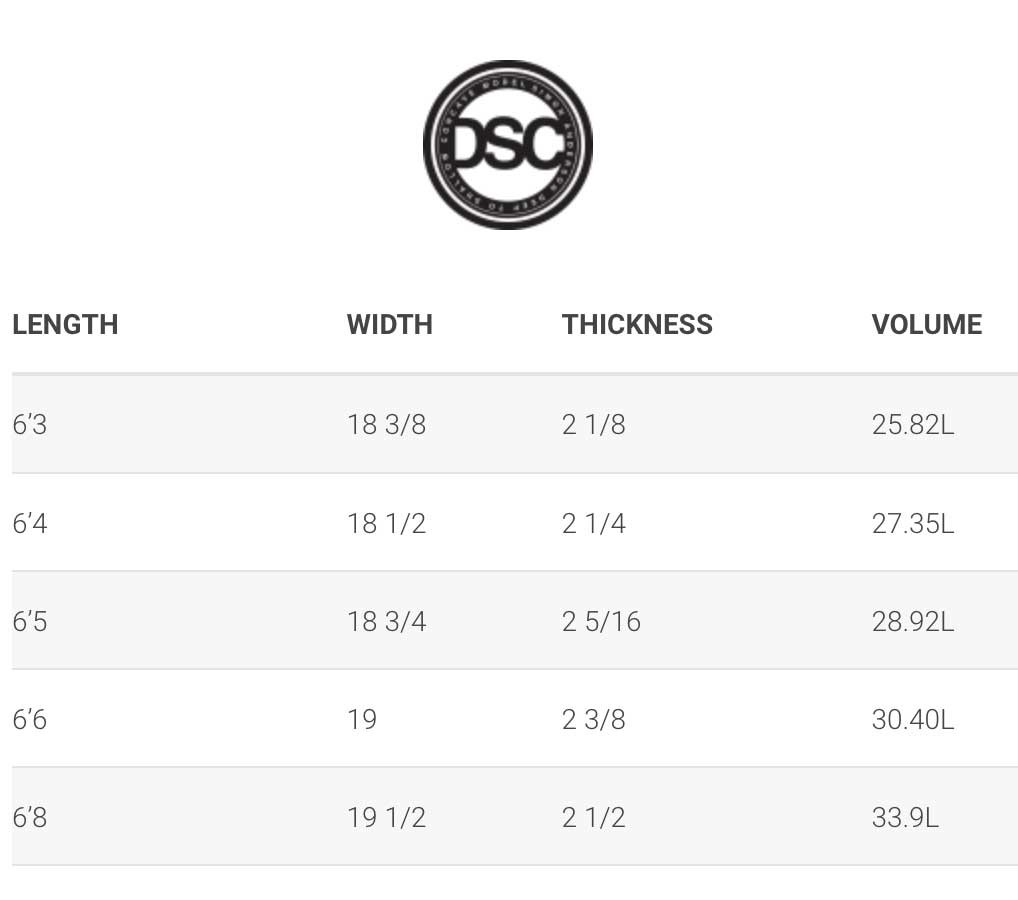Click the 30.40L volume value

tap(913, 719)
